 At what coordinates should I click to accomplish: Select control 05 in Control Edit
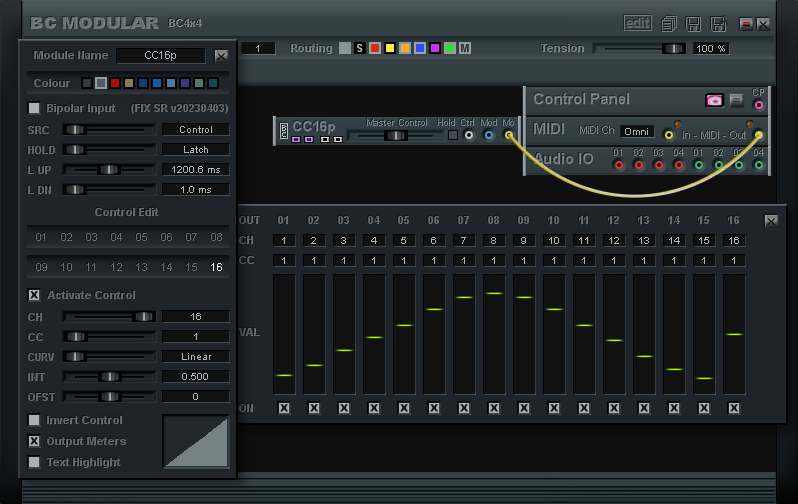point(142,237)
